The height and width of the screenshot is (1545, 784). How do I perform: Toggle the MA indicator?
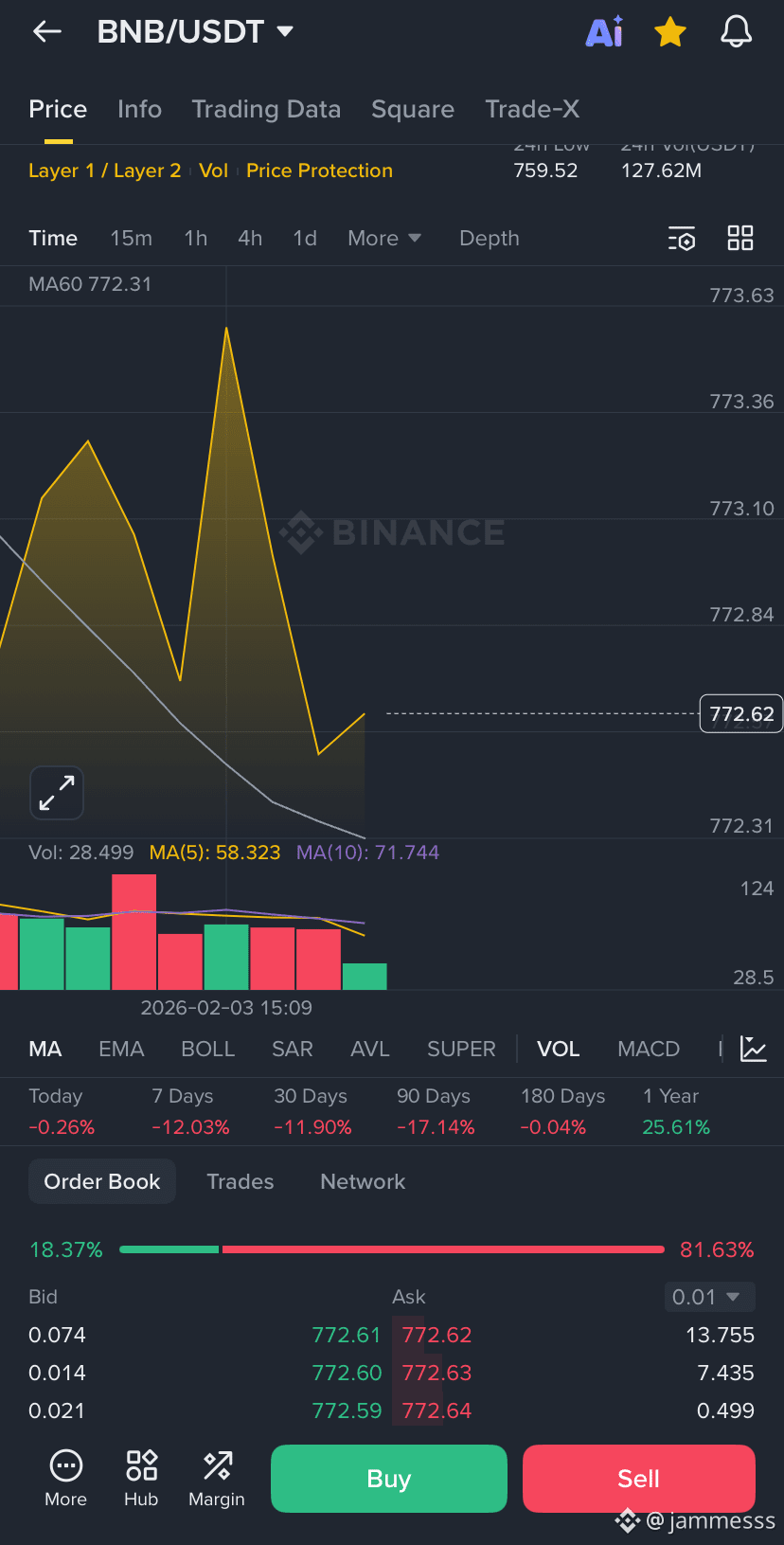tap(45, 1049)
